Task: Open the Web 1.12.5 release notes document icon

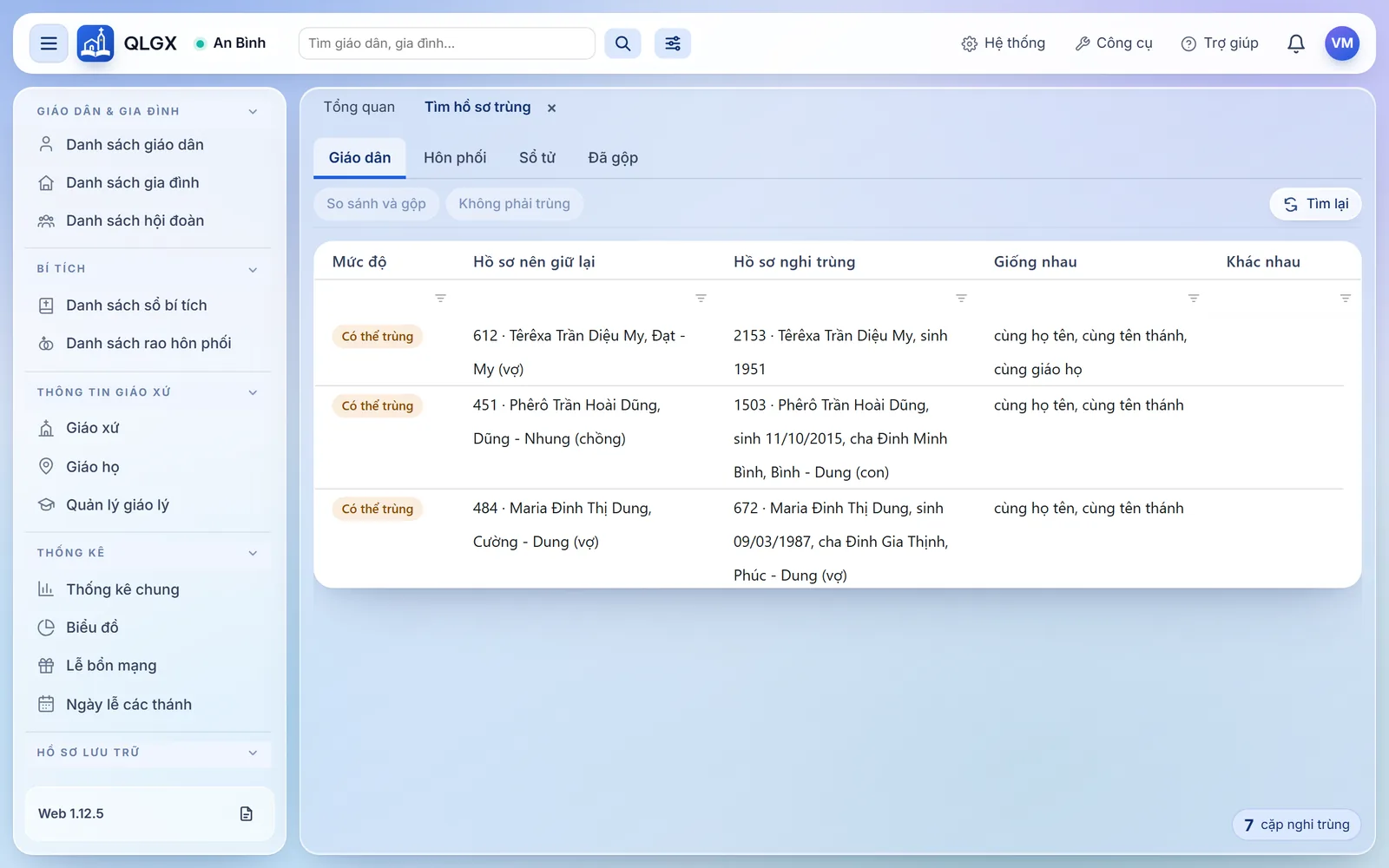Action: pos(247,813)
